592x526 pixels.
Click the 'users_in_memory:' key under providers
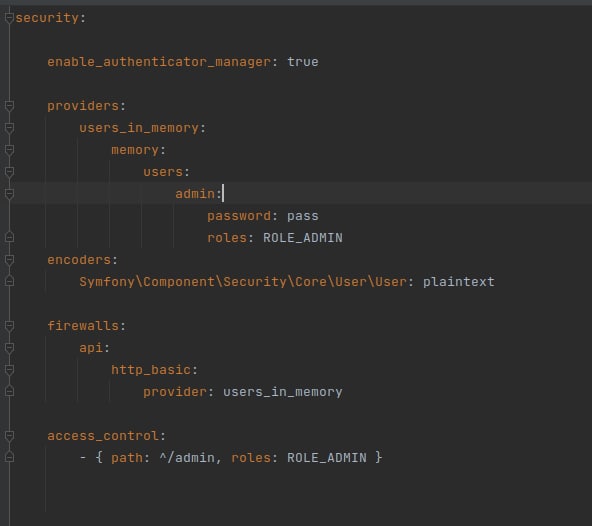(x=143, y=128)
